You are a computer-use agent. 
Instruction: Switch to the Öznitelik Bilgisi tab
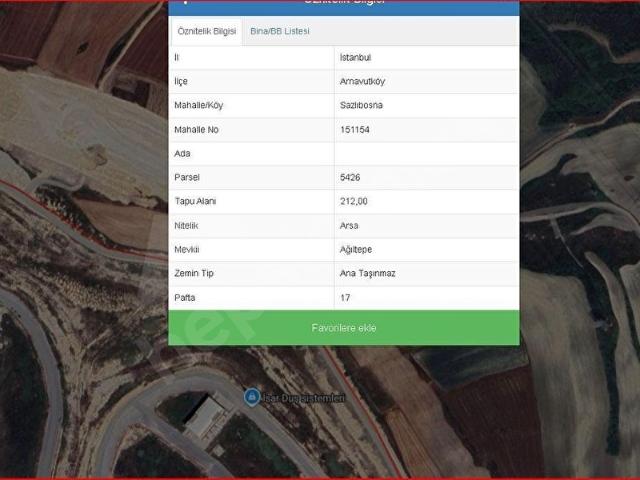click(207, 31)
